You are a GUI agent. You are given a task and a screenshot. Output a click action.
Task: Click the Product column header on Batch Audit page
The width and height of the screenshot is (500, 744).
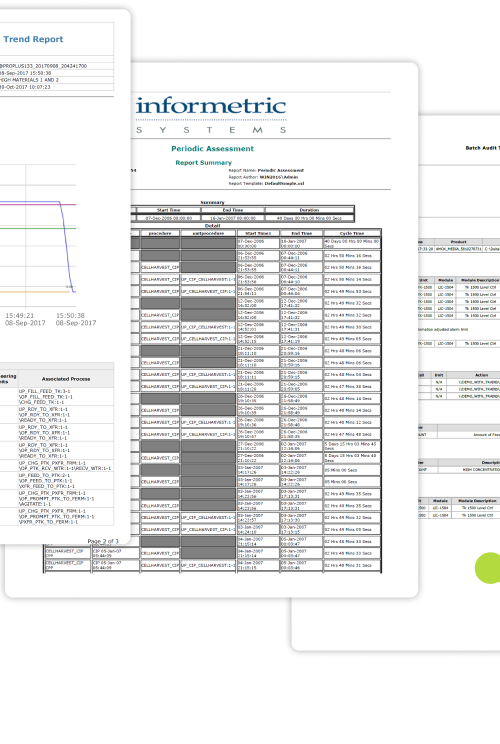(x=459, y=242)
